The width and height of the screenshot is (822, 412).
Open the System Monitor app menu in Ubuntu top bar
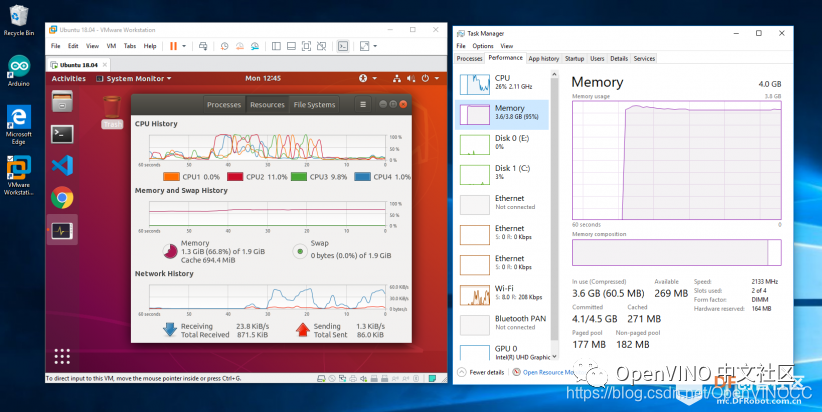click(134, 79)
